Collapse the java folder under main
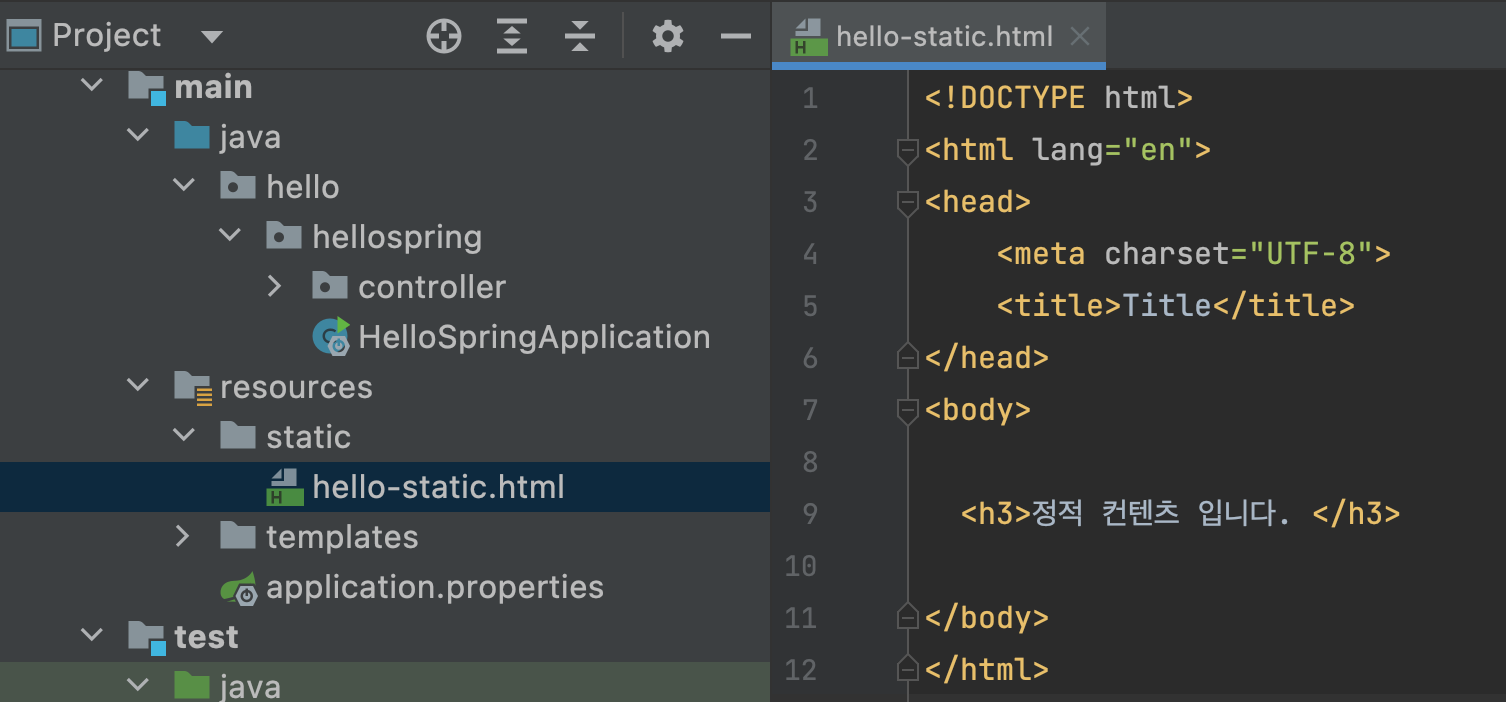Viewport: 1506px width, 702px height. [x=139, y=136]
